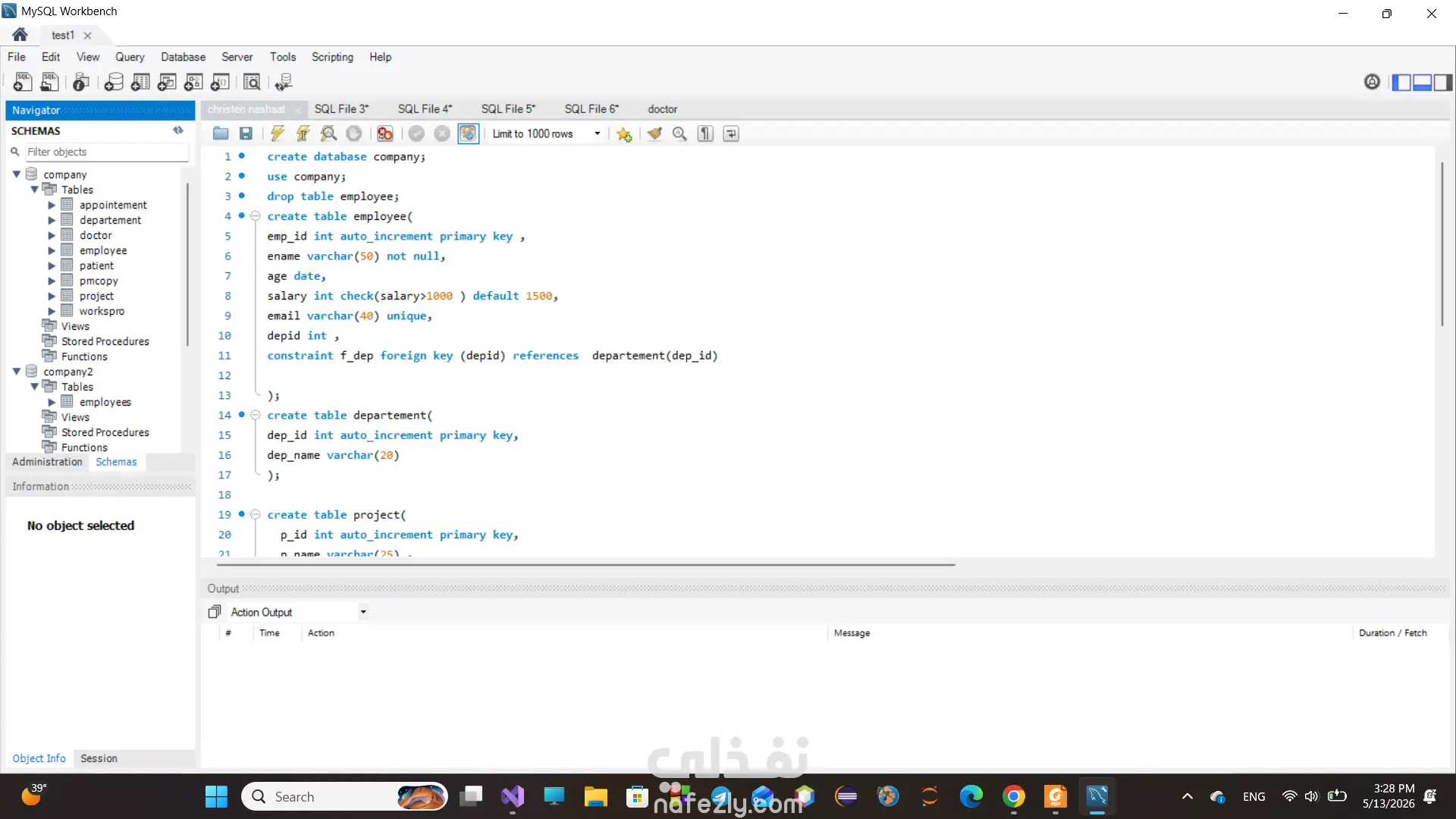Viewport: 1456px width, 819px height.
Task: Save the script to a file
Action: point(246,134)
